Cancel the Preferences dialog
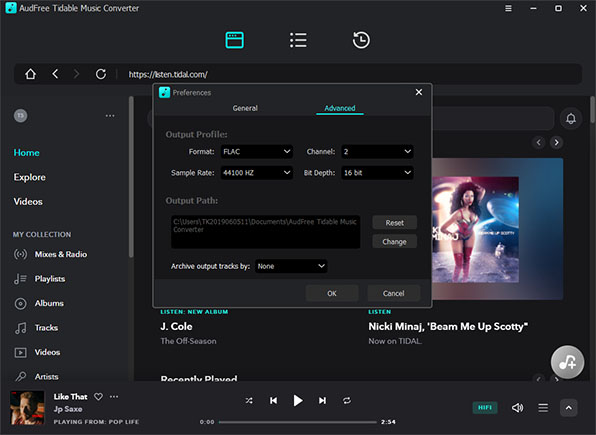This screenshot has height=435, width=596. point(393,293)
